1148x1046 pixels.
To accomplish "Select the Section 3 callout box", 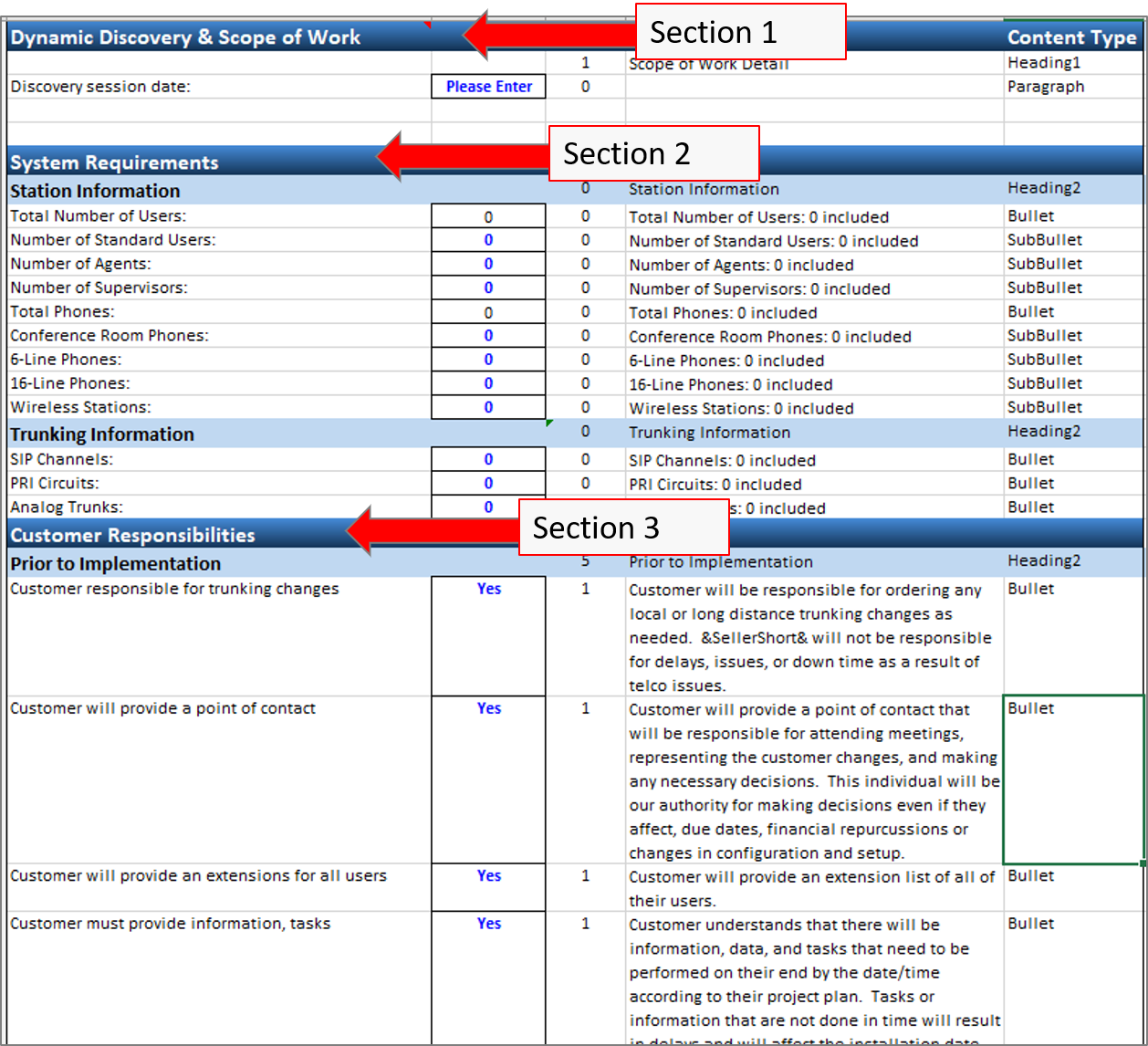I will coord(623,528).
